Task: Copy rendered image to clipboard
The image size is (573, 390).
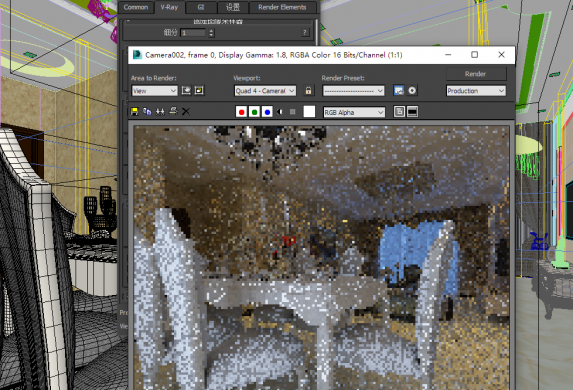Action: pyautogui.click(x=147, y=111)
